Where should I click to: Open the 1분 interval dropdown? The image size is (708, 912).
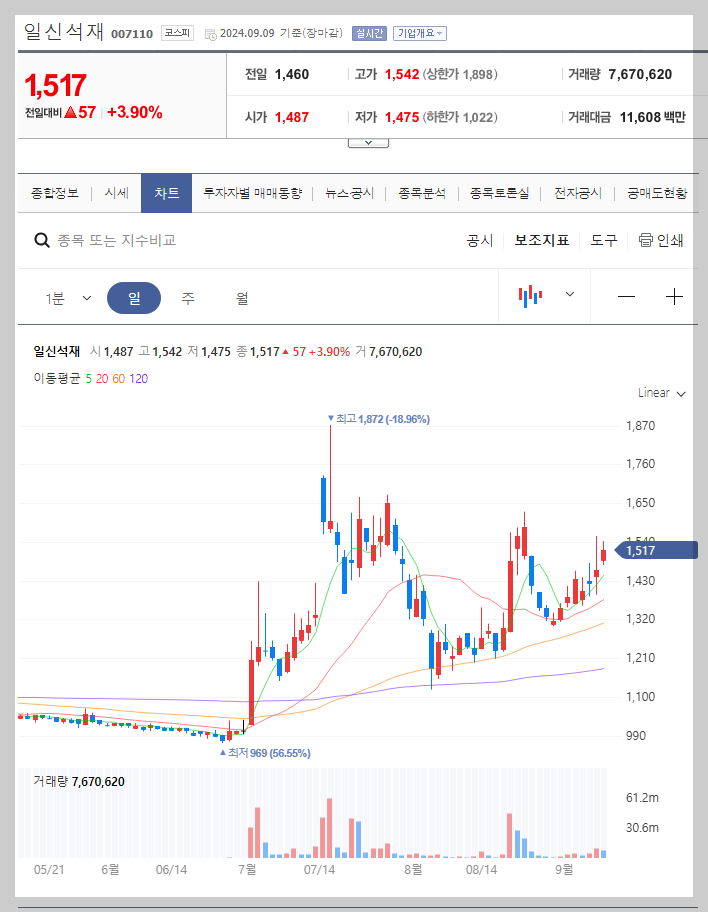(x=70, y=297)
